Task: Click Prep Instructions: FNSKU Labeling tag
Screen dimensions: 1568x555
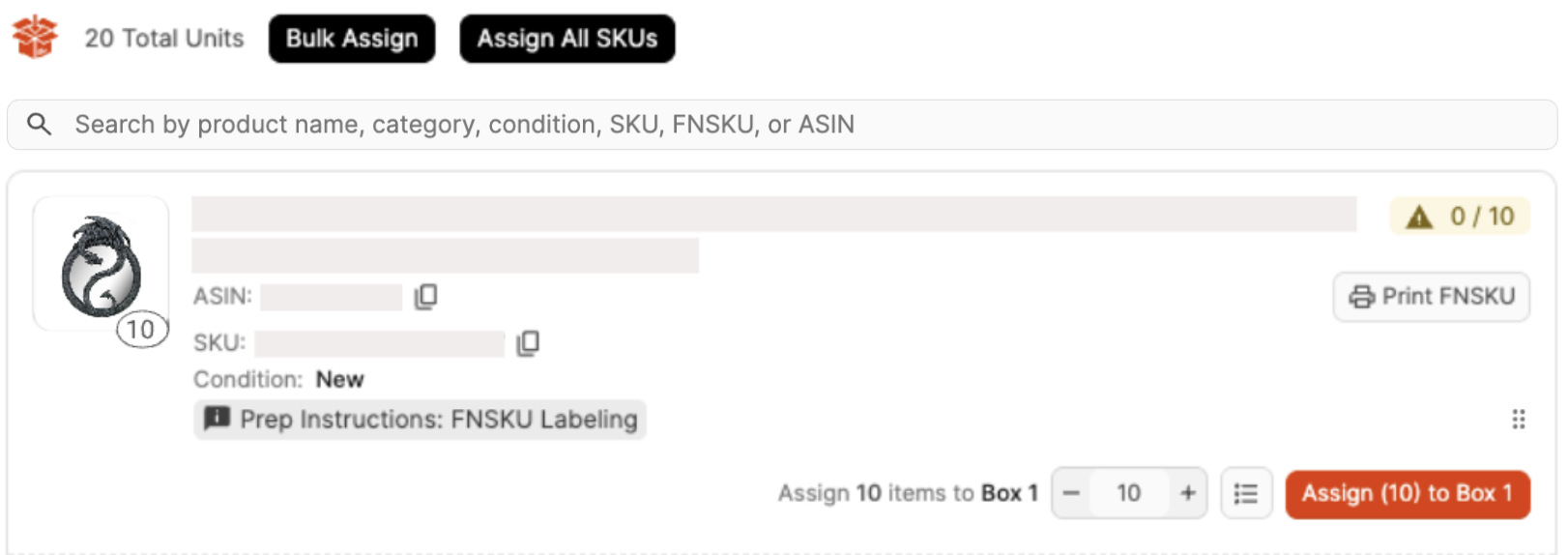Action: coord(421,420)
